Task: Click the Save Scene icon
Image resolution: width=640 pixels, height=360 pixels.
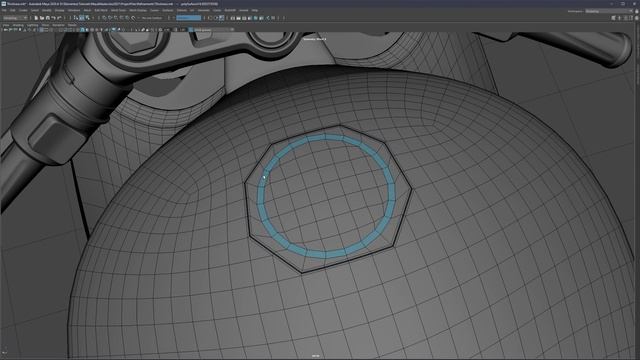Action: pyautogui.click(x=47, y=18)
